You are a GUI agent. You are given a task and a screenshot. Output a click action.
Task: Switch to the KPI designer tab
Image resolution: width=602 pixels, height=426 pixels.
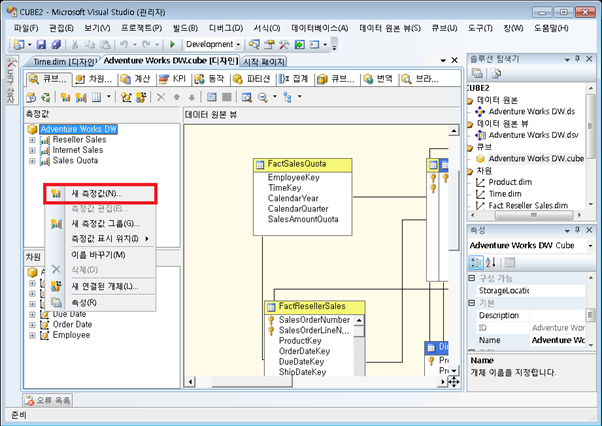(x=173, y=79)
